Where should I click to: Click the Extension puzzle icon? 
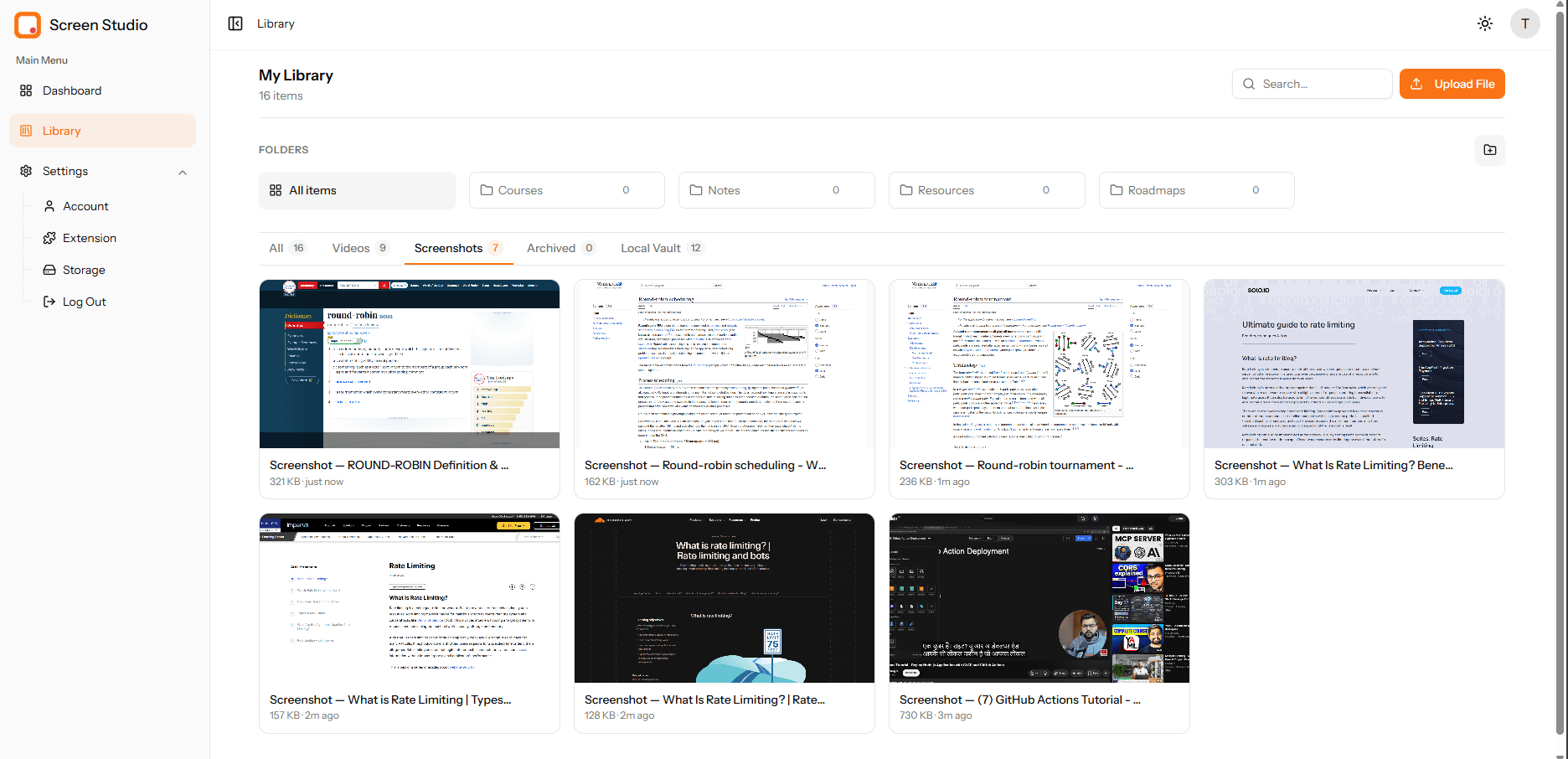pos(49,238)
